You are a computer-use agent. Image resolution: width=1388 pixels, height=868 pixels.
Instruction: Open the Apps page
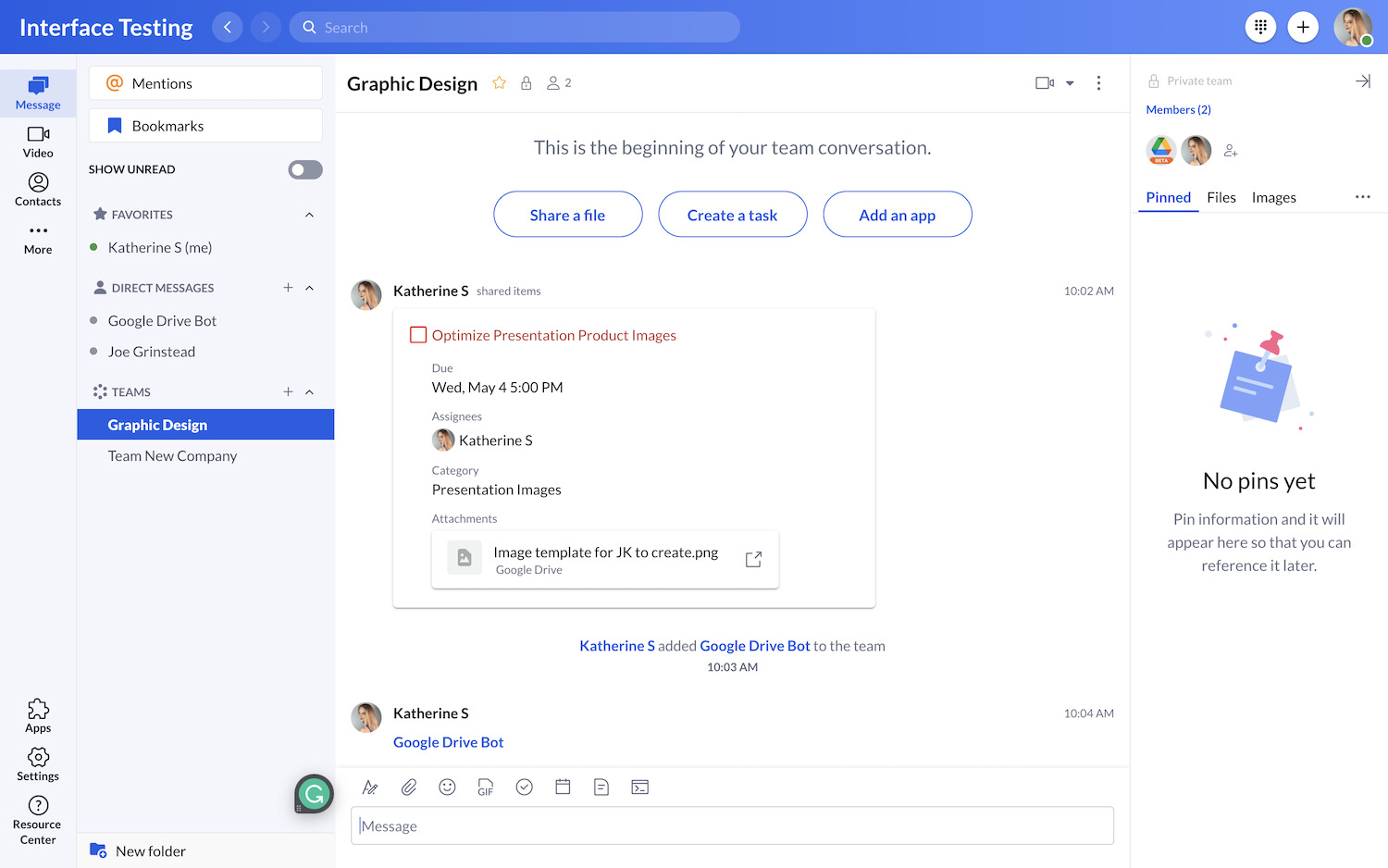[x=38, y=715]
